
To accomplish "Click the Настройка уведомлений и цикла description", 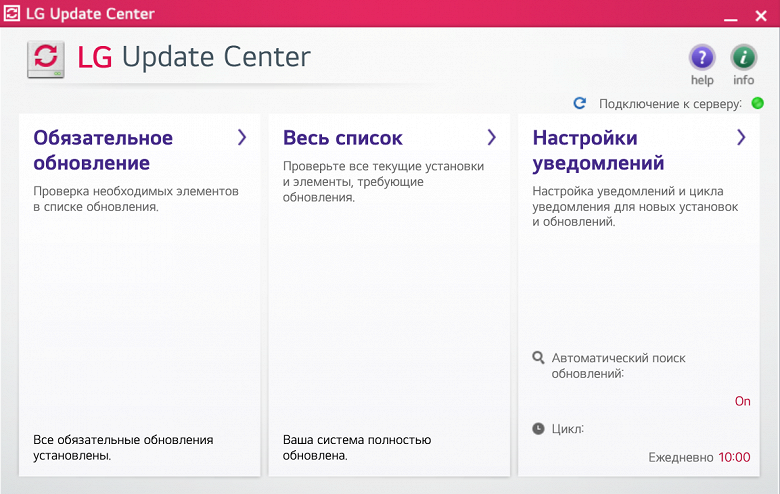I will pos(635,206).
